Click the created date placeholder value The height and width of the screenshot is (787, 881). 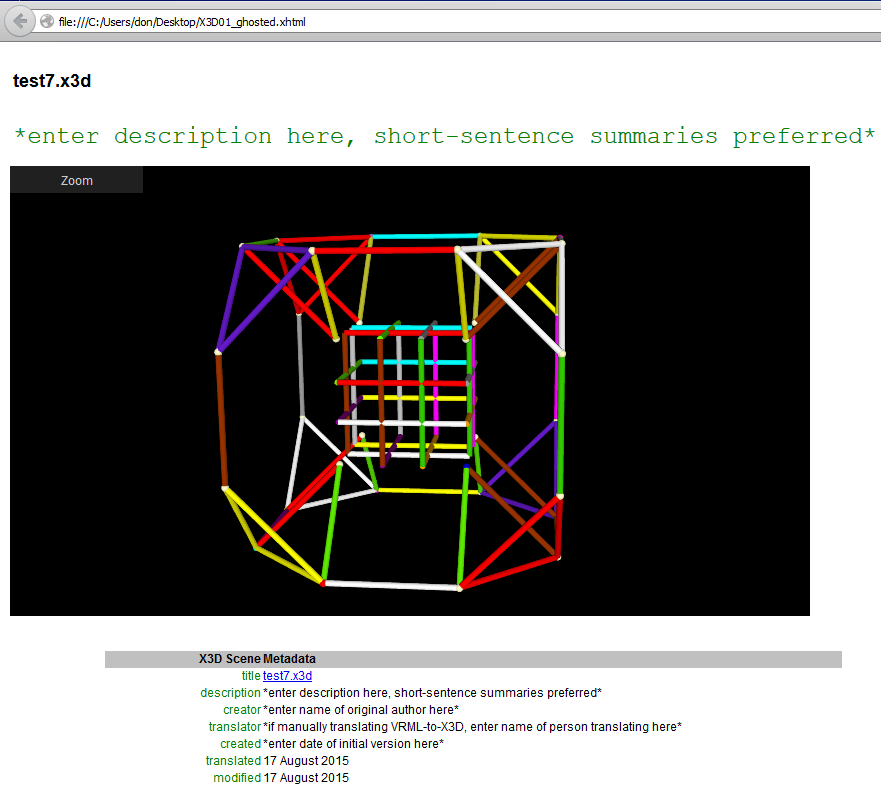click(353, 744)
